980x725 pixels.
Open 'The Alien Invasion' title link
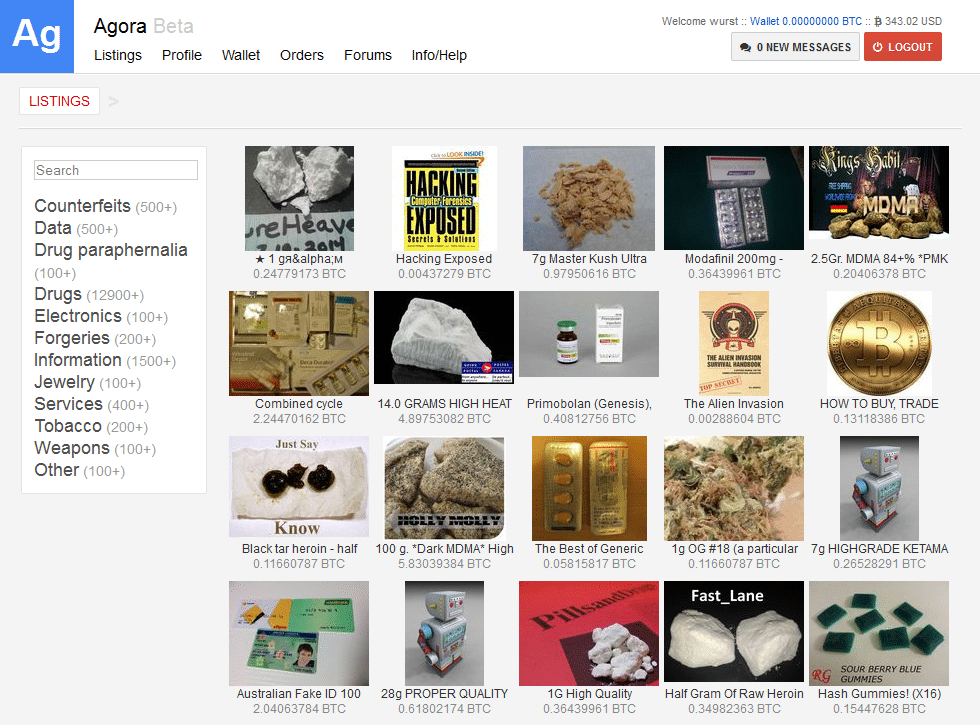pos(734,404)
